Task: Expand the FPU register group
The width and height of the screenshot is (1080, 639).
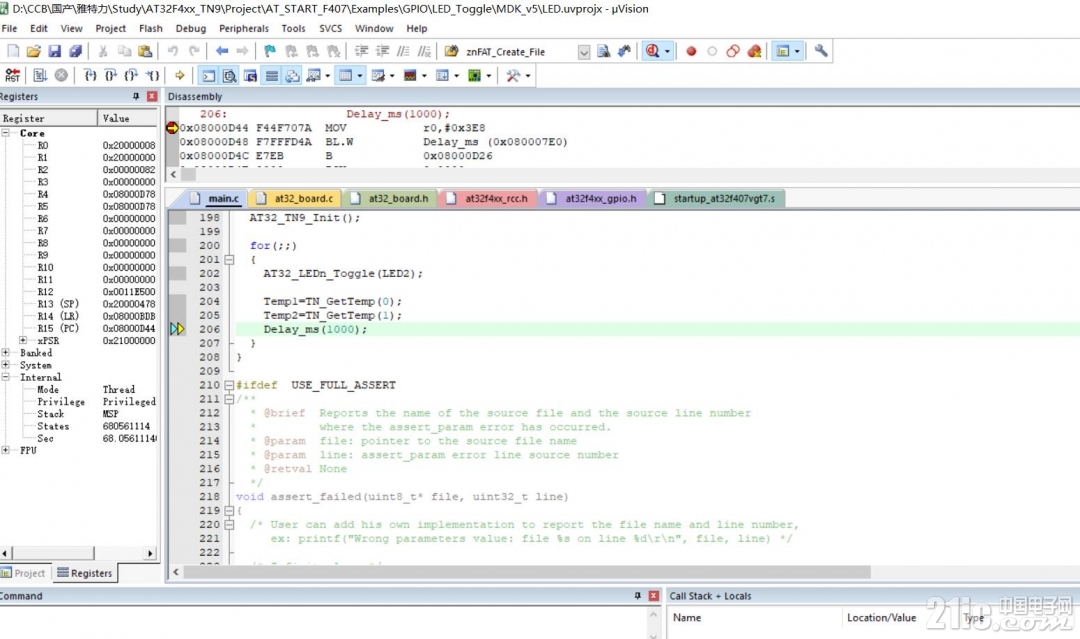Action: click(6, 450)
